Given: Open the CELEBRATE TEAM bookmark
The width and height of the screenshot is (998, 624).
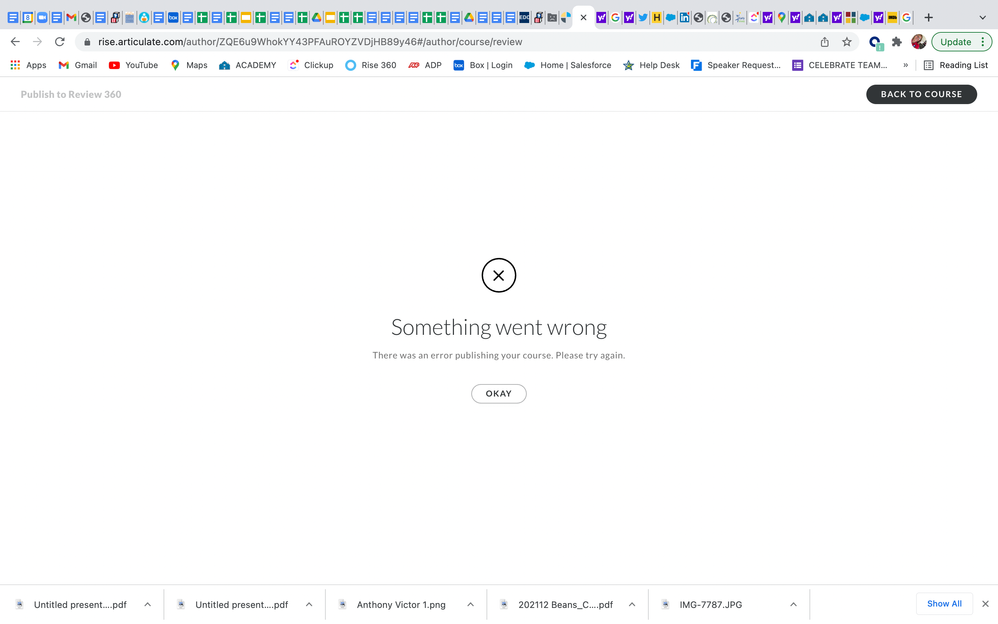Looking at the screenshot, I should (840, 65).
